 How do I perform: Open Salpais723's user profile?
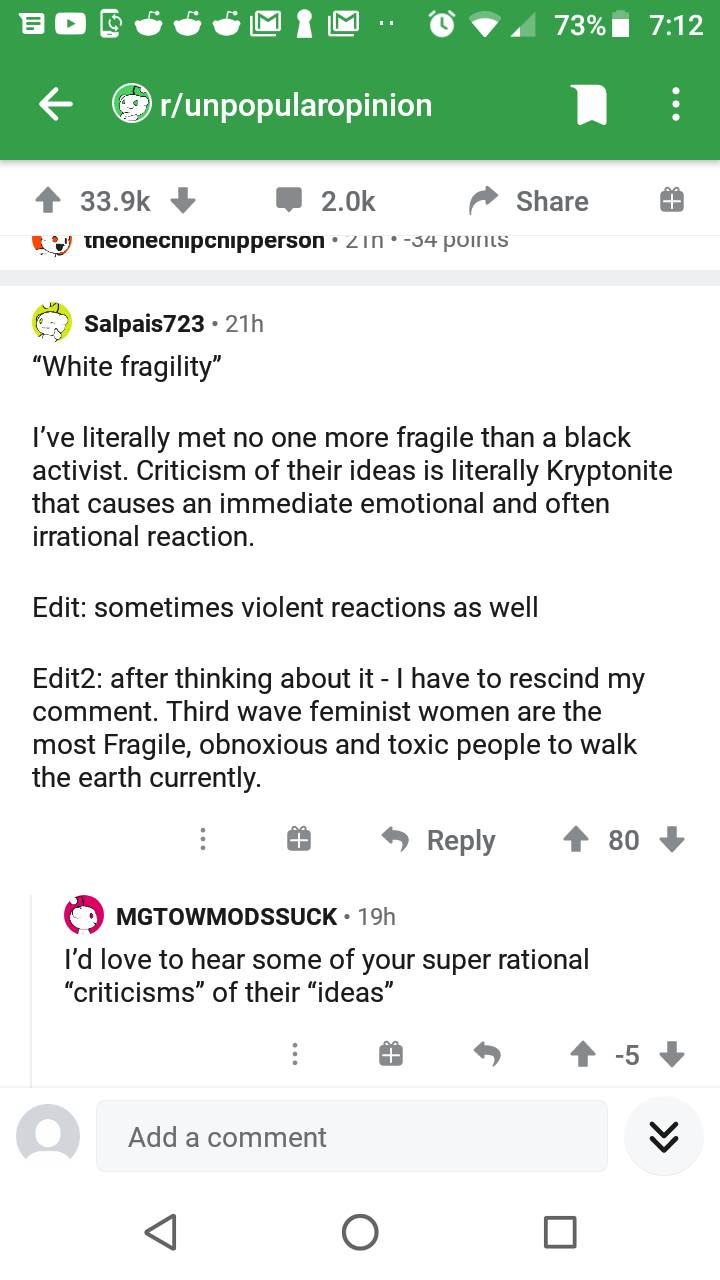[x=143, y=323]
